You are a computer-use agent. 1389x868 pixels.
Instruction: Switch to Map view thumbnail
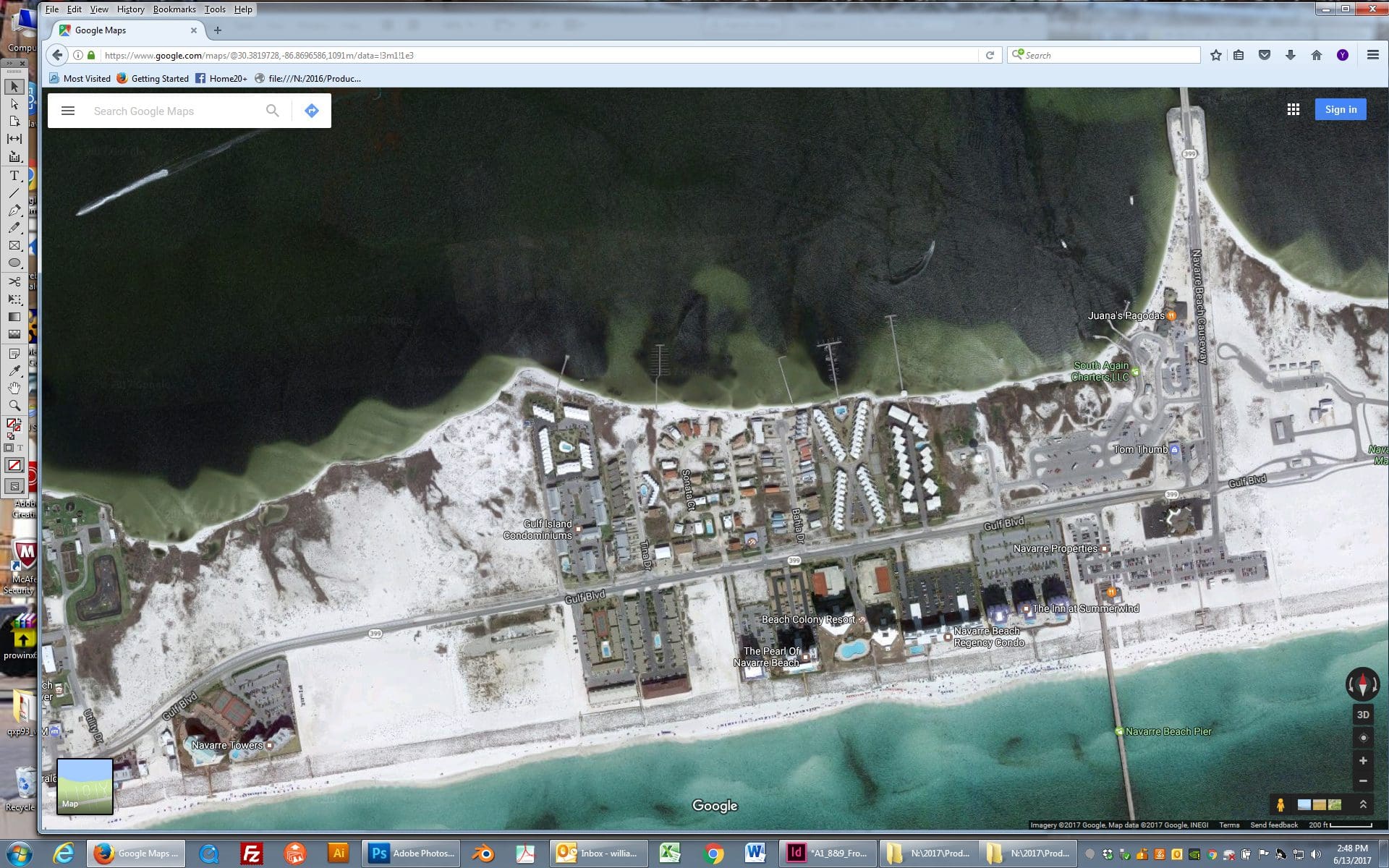click(85, 786)
